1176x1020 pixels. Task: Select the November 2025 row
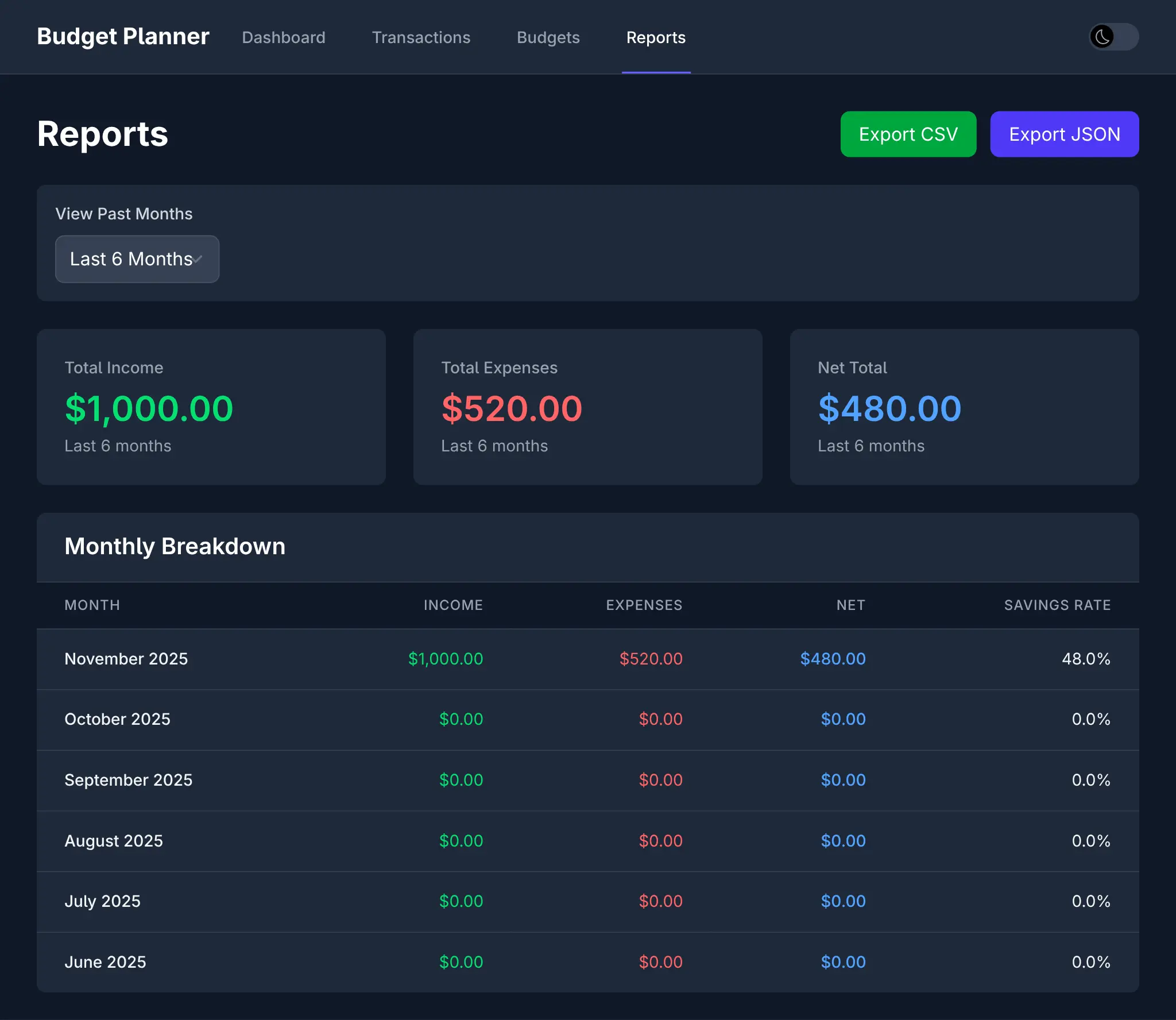(587, 659)
